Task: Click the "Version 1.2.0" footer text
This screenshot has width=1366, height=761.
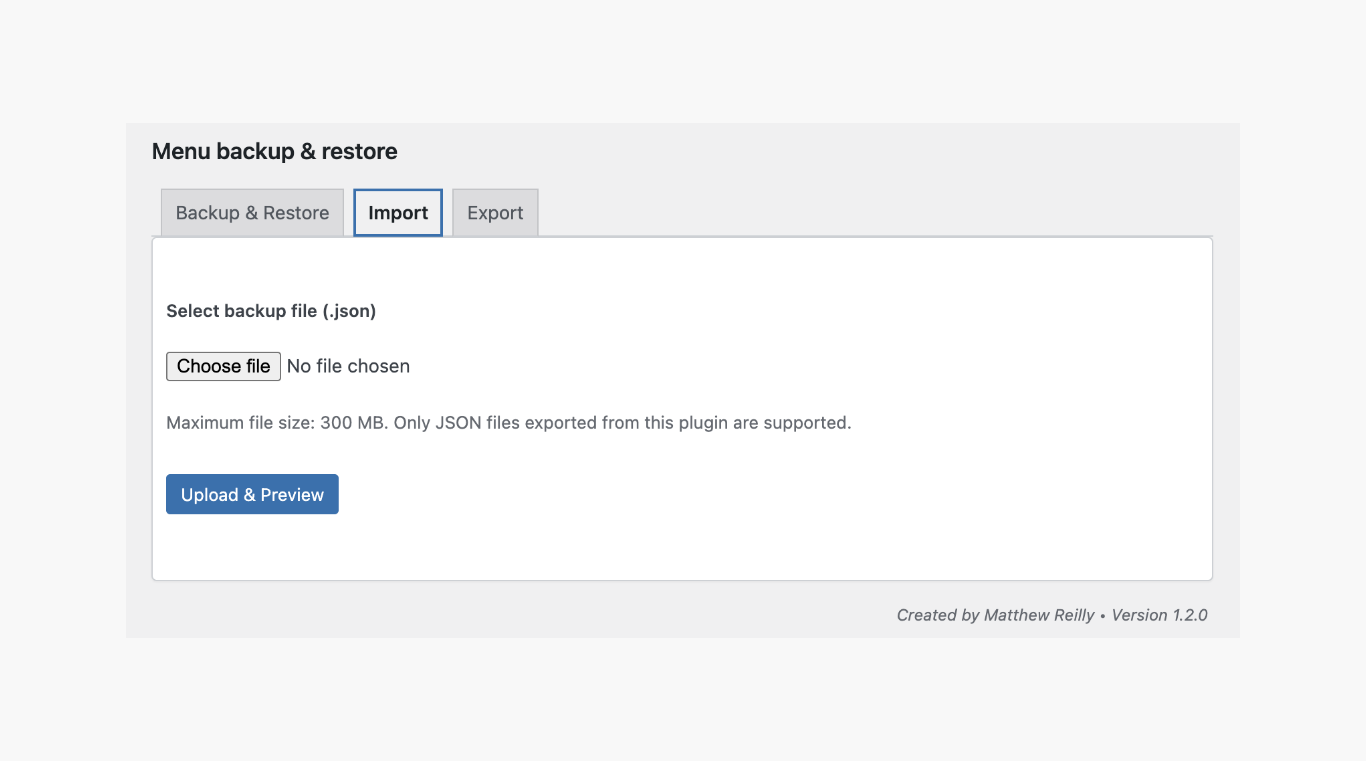Action: click(1159, 616)
